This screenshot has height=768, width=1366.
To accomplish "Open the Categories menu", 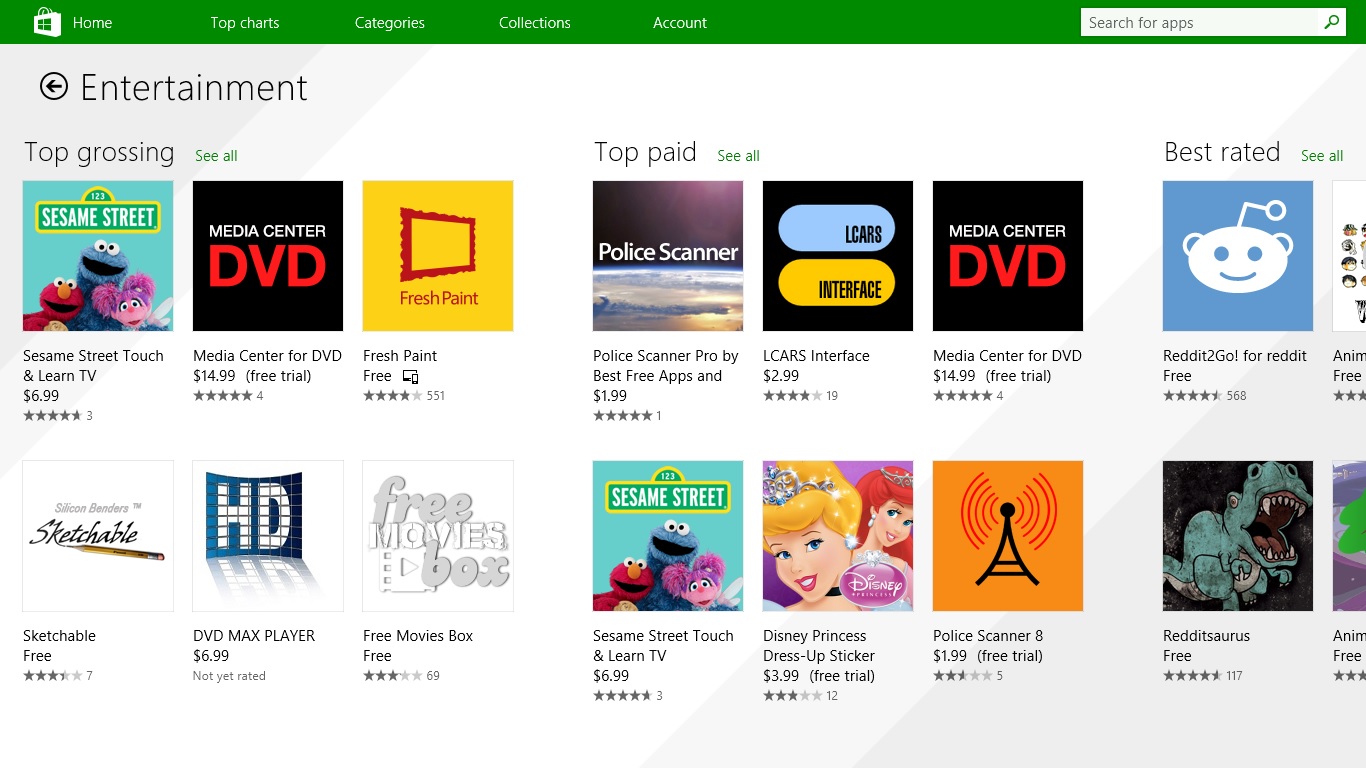I will point(390,23).
